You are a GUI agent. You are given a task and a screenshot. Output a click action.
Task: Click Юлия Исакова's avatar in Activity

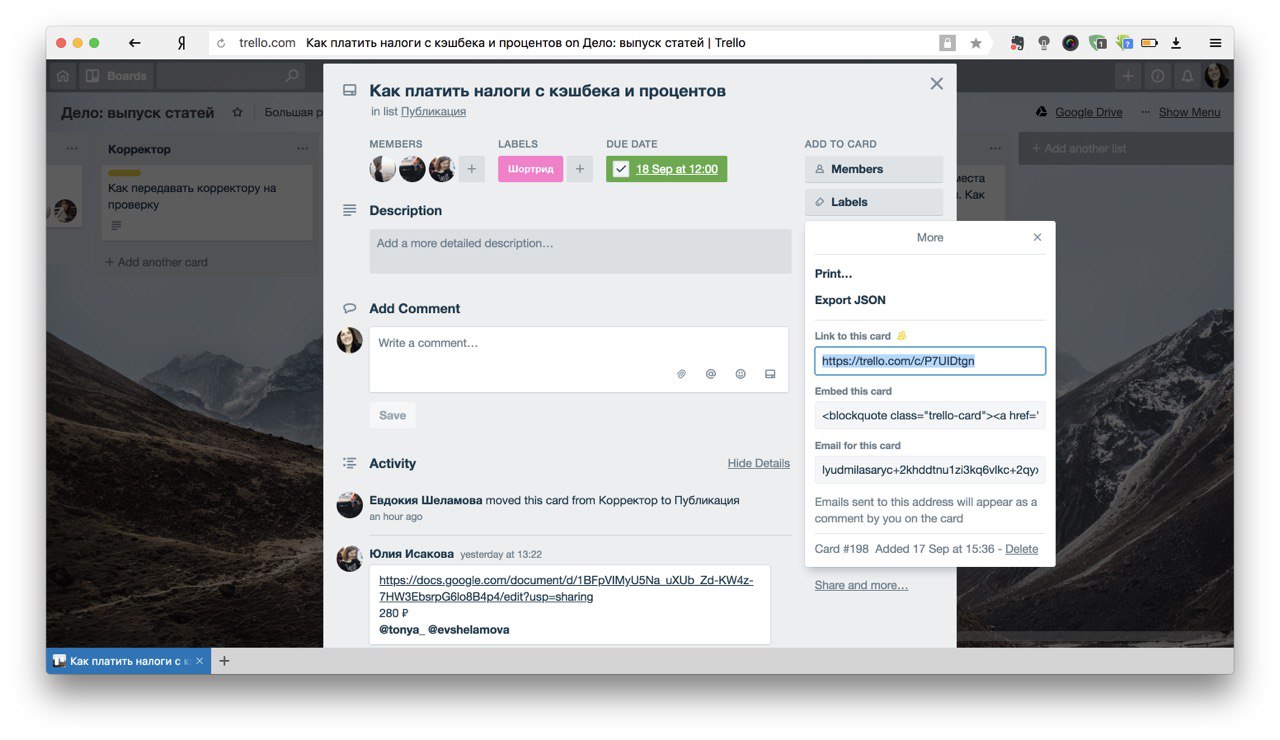click(x=350, y=559)
